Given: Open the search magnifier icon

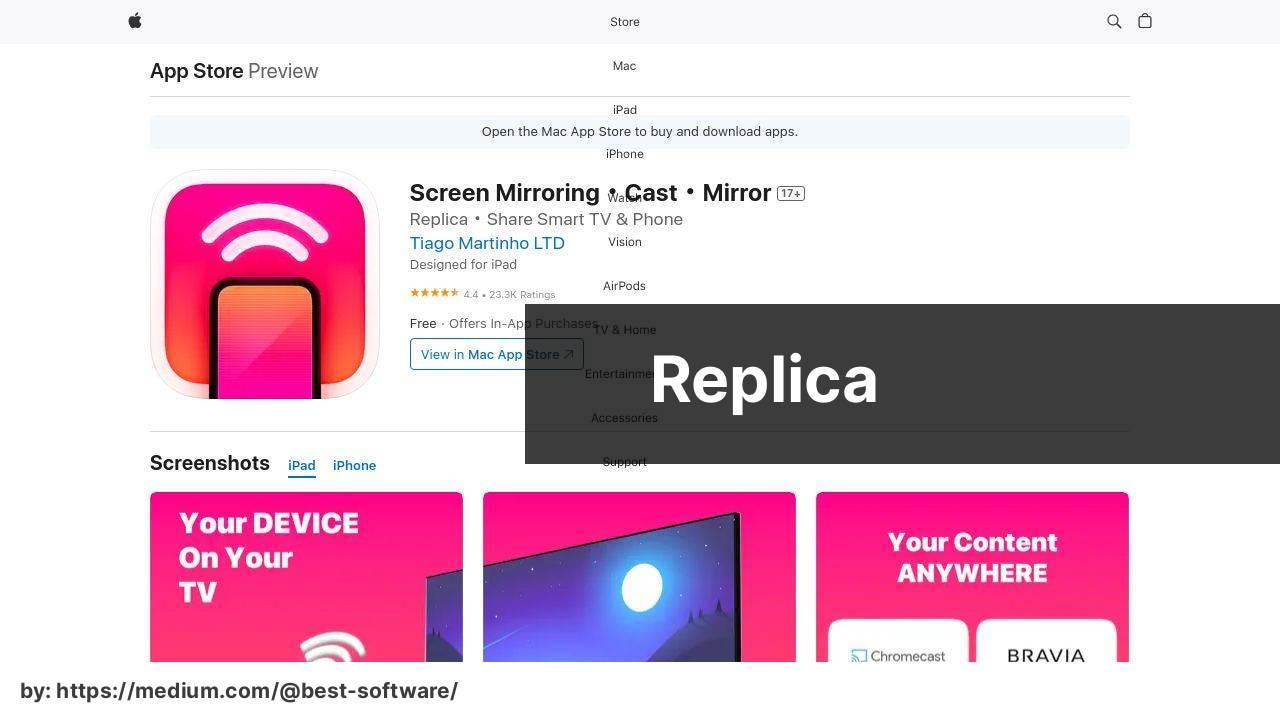Looking at the screenshot, I should (1114, 21).
